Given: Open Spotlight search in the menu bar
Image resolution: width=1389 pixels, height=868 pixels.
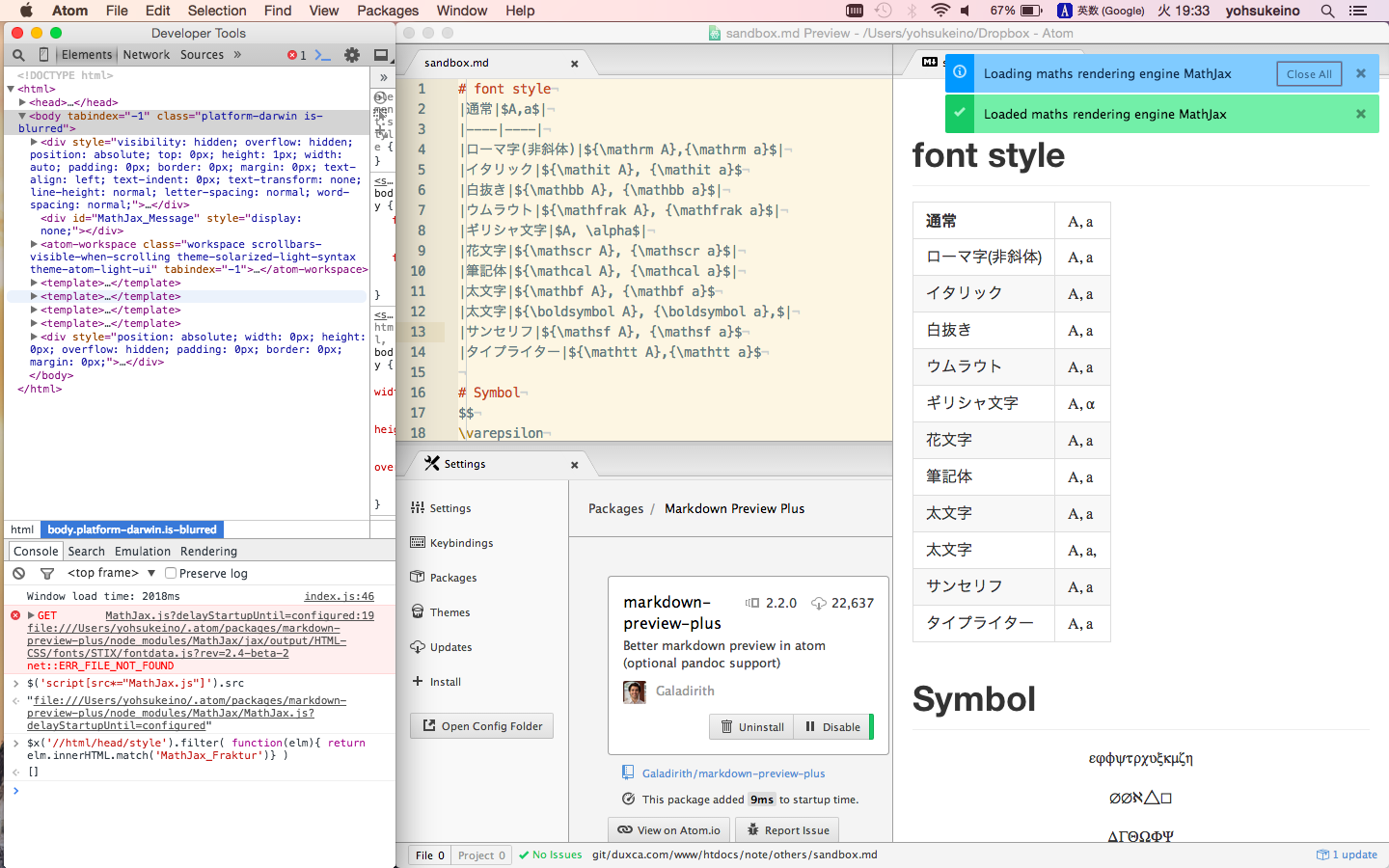Looking at the screenshot, I should tap(1328, 11).
